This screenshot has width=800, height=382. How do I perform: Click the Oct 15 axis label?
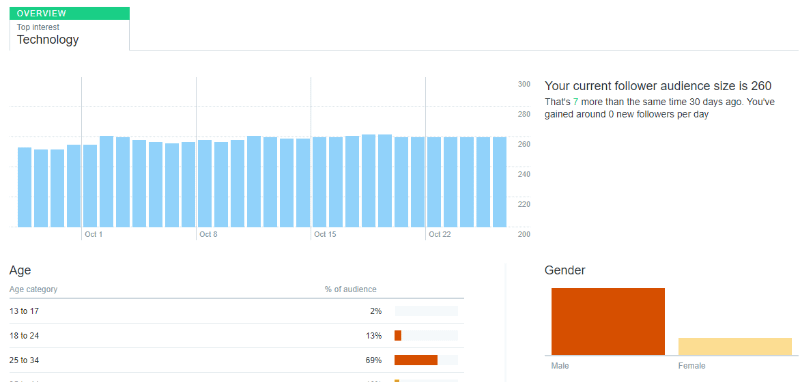tap(325, 235)
